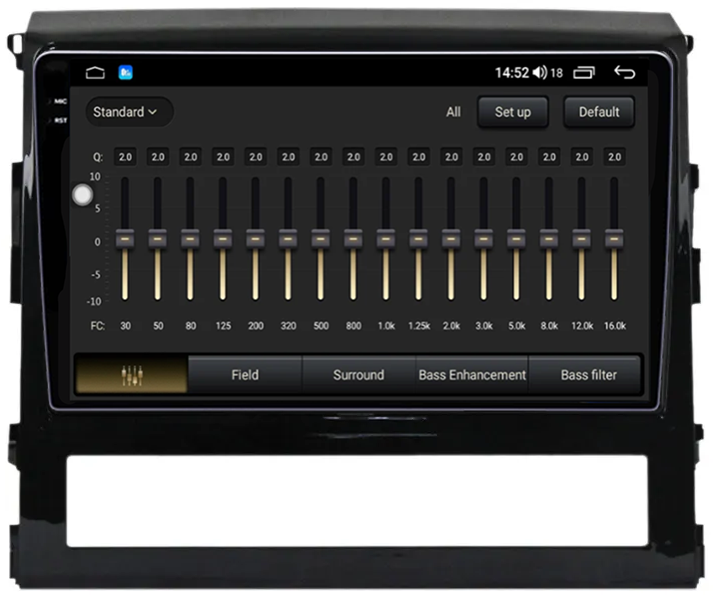Tap the Q value box above 80 Hz

190,157
